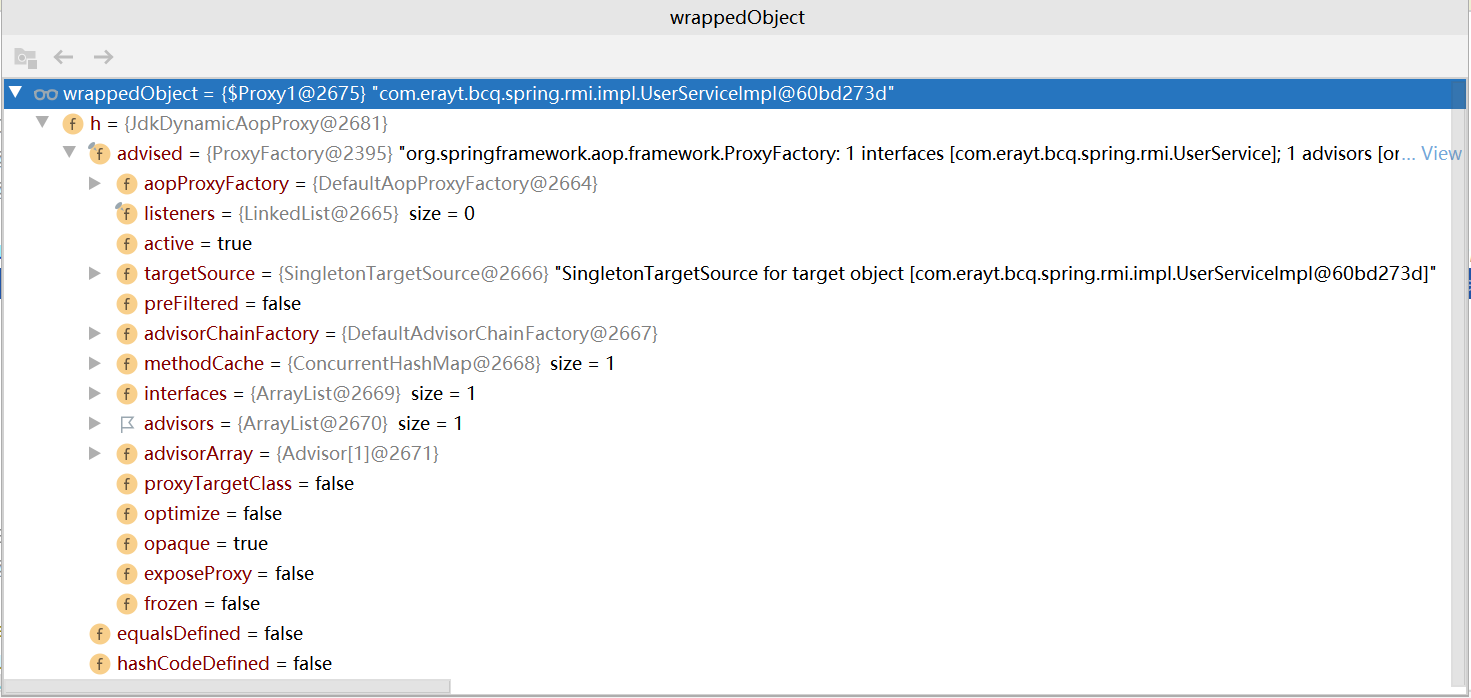The width and height of the screenshot is (1471, 698).
Task: Click the {LinkedList@2665} value
Action: click(318, 214)
